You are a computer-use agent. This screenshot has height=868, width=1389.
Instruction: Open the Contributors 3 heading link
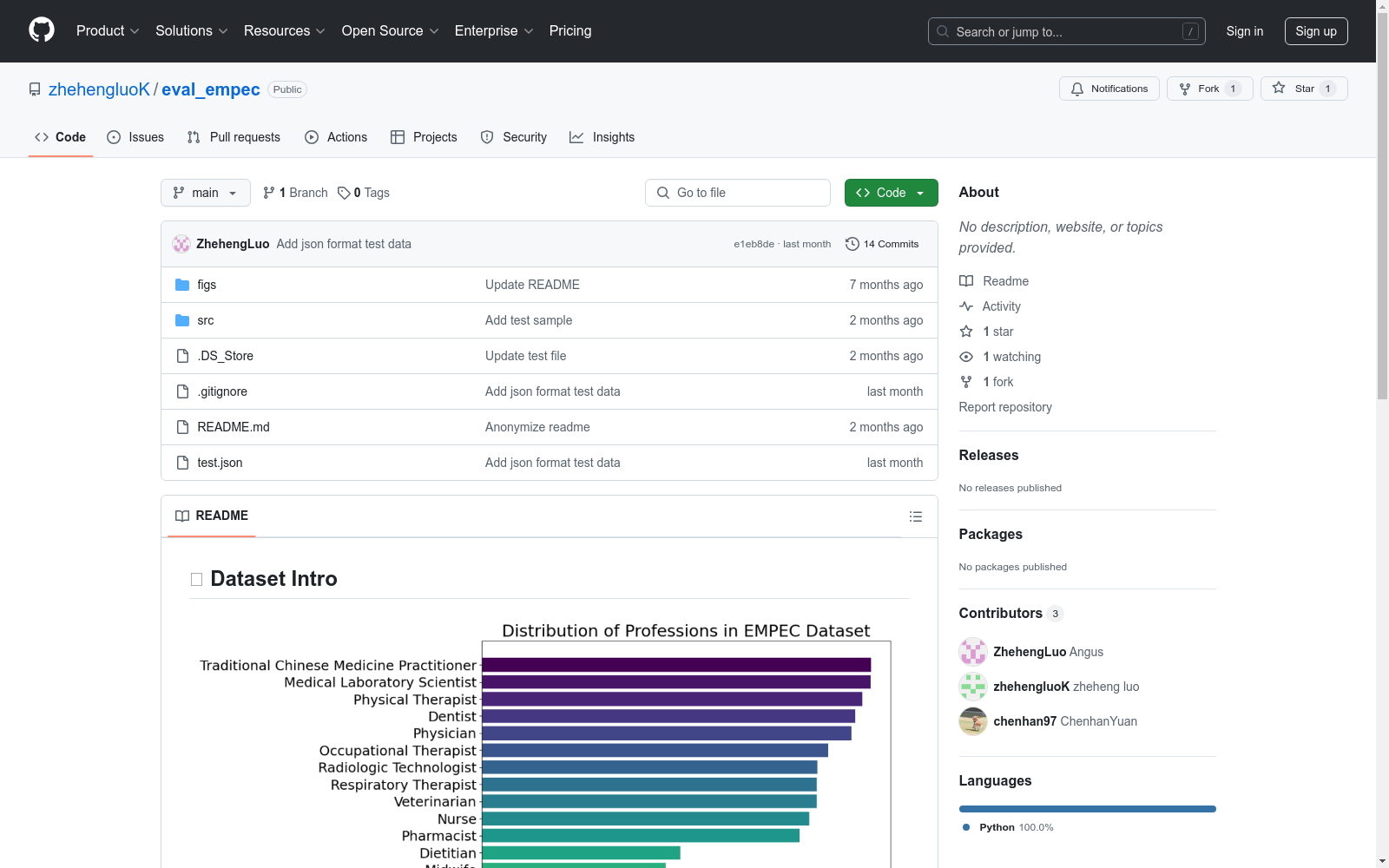[1011, 613]
